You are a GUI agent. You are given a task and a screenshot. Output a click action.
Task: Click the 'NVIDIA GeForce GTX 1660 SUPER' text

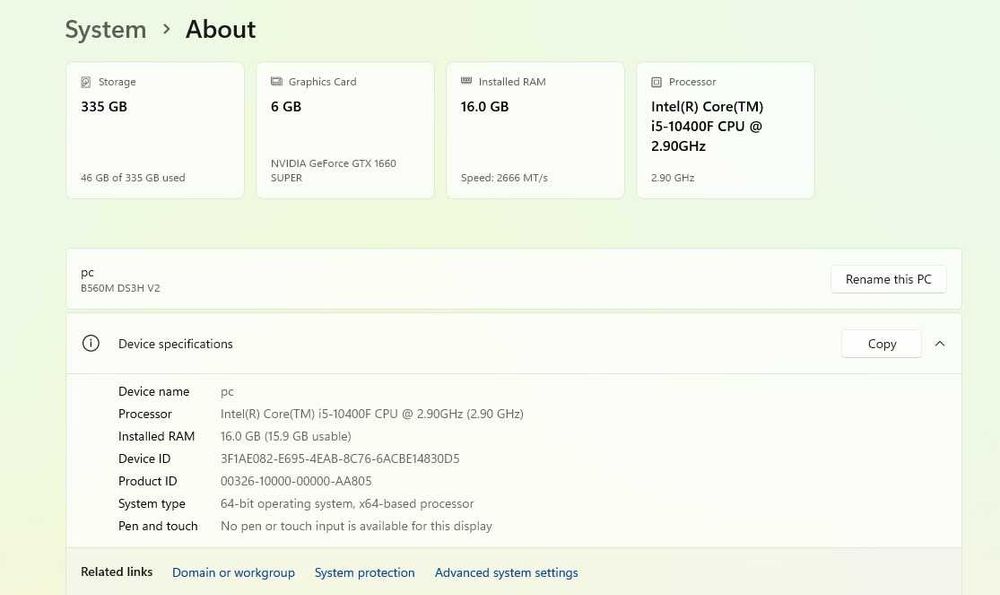(334, 170)
